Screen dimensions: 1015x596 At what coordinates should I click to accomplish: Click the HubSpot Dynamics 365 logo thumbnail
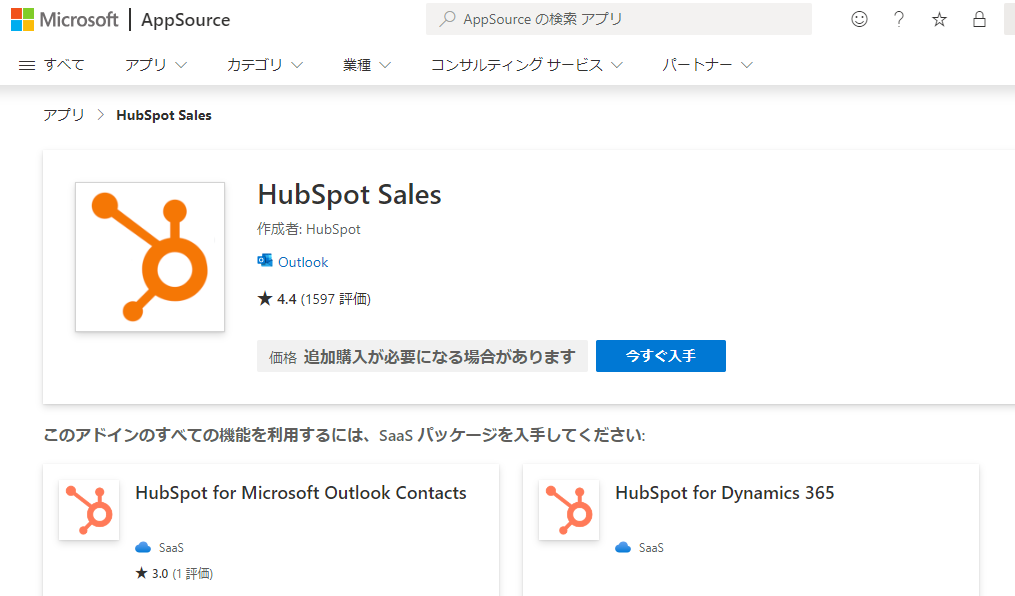[x=569, y=510]
